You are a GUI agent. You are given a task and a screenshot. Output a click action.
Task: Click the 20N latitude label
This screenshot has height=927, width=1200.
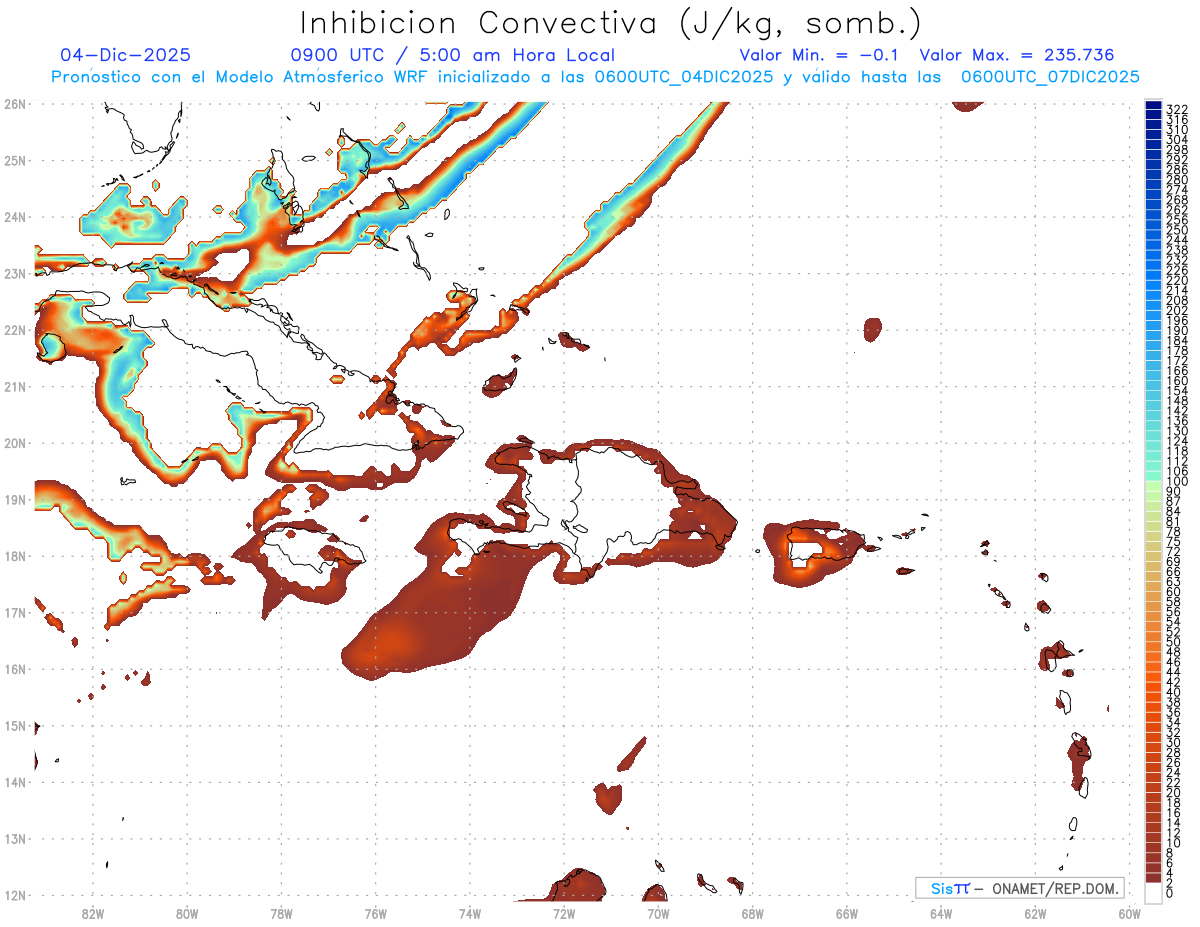pos(14,442)
